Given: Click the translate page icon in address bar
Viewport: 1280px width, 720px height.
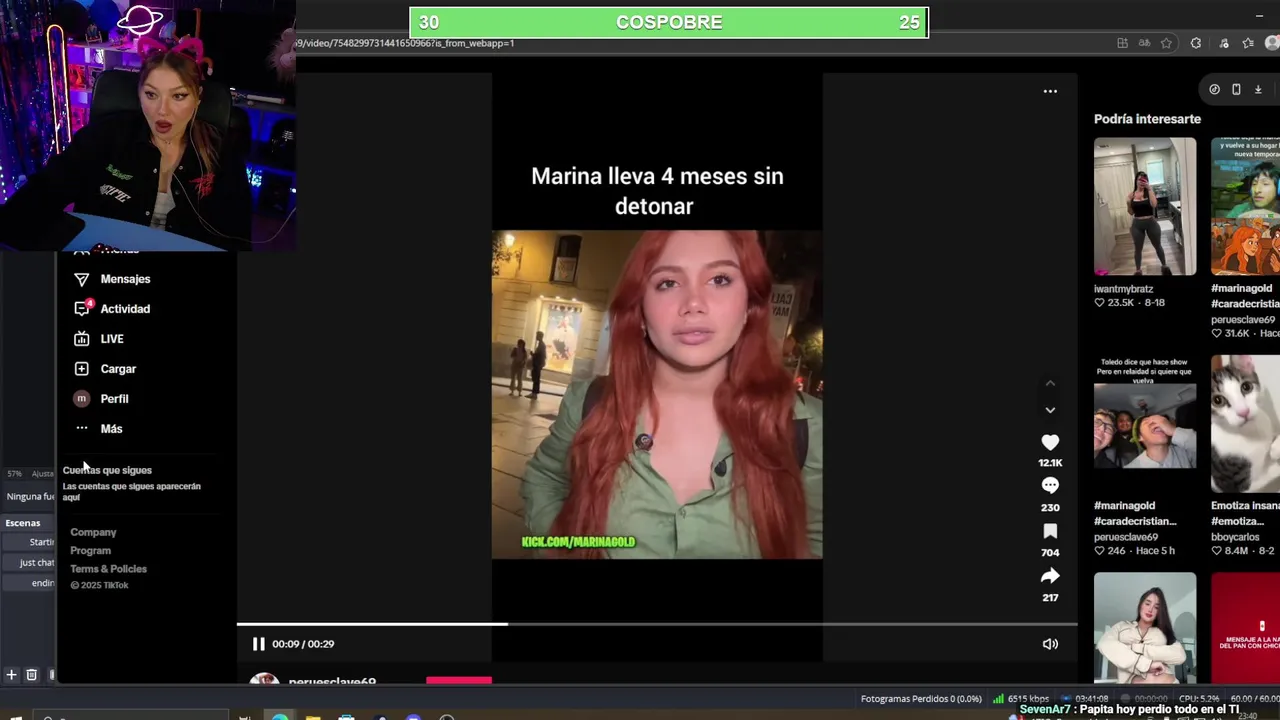Looking at the screenshot, I should [x=1143, y=43].
